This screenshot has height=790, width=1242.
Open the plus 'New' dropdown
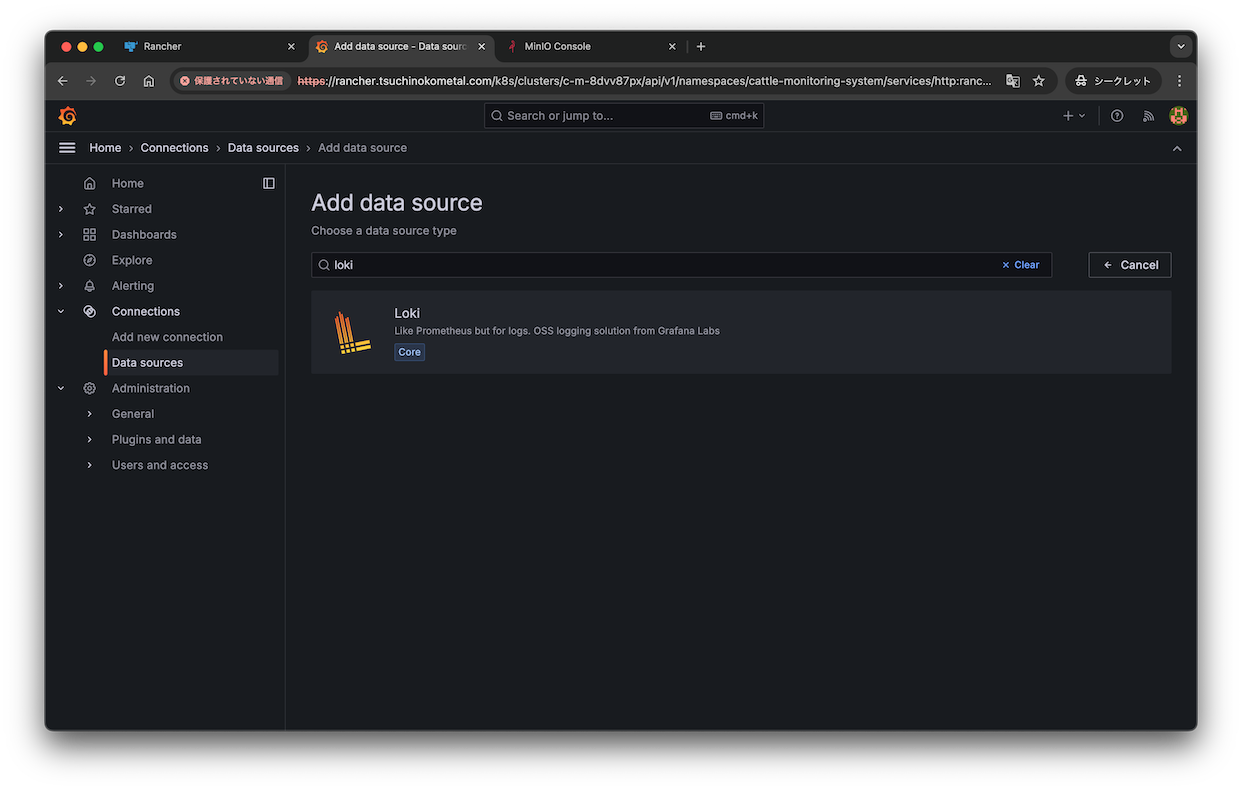pyautogui.click(x=1074, y=116)
